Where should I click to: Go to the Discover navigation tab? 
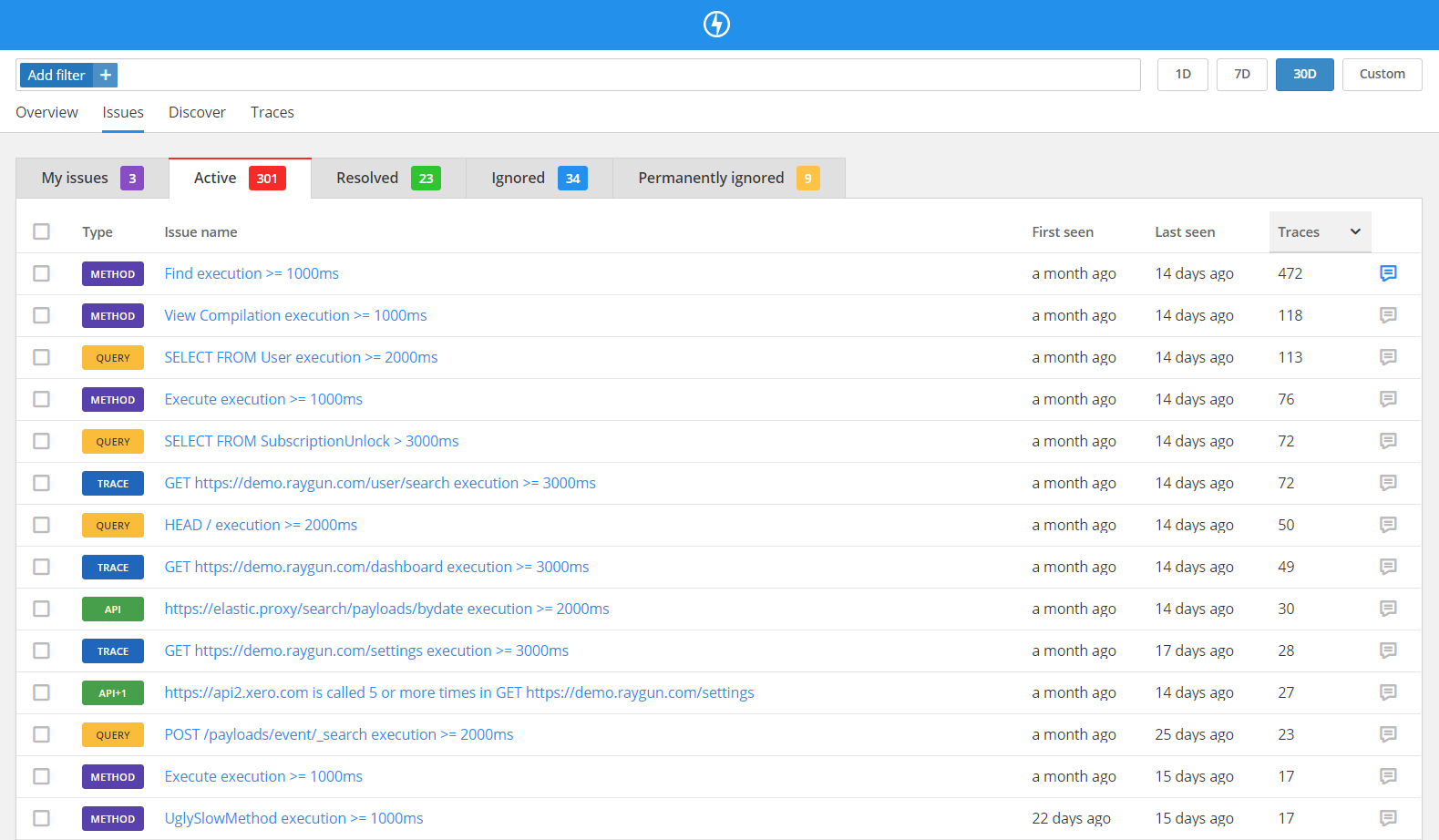(197, 112)
